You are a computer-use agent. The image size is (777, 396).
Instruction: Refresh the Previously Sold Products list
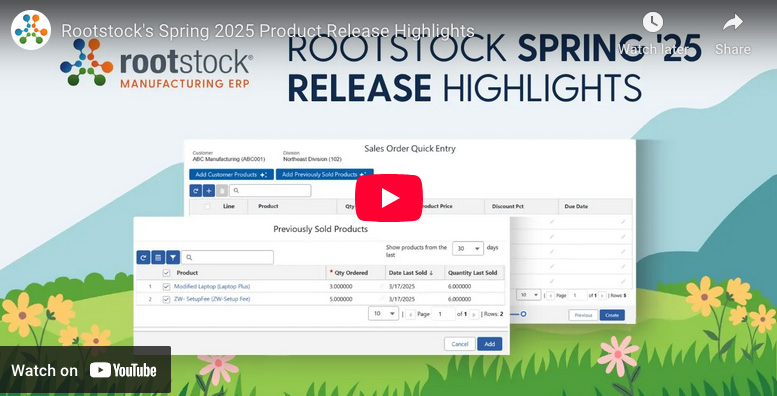pyautogui.click(x=143, y=257)
